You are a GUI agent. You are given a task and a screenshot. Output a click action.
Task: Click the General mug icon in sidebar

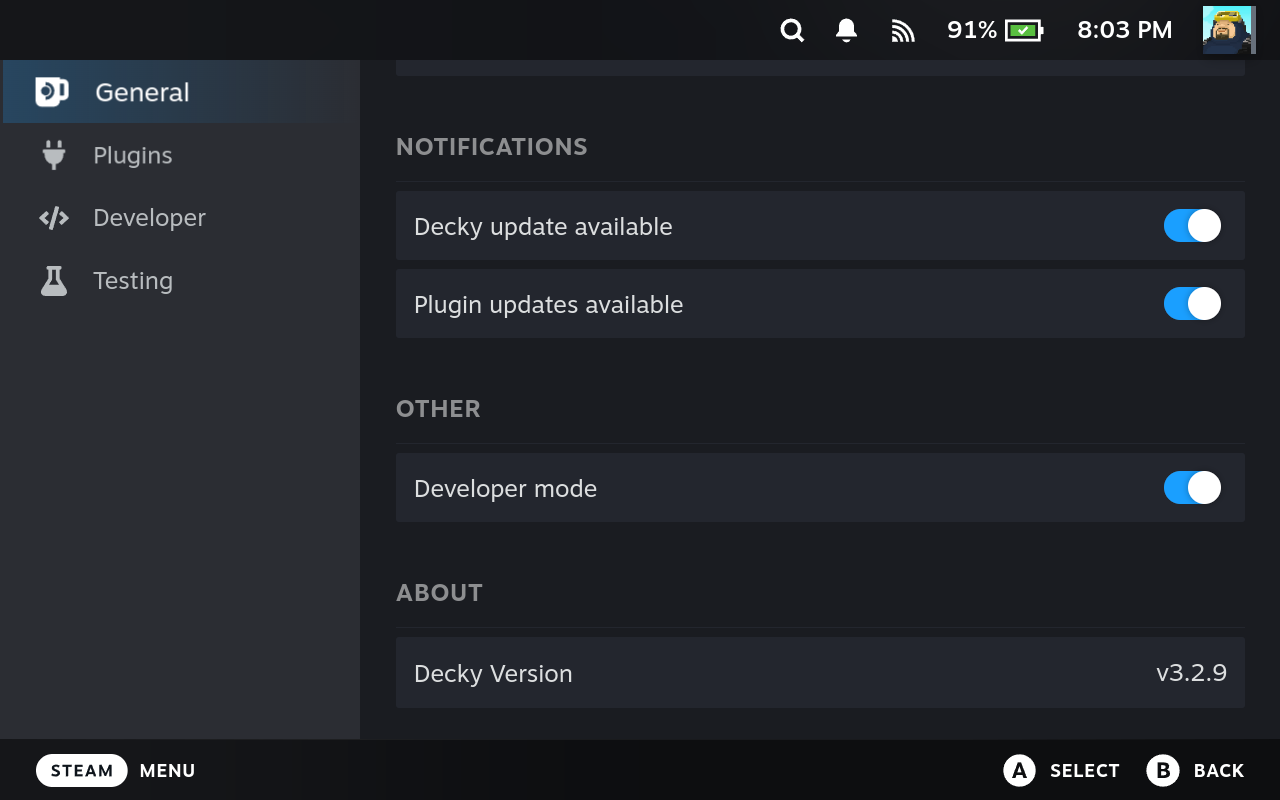pos(52,92)
